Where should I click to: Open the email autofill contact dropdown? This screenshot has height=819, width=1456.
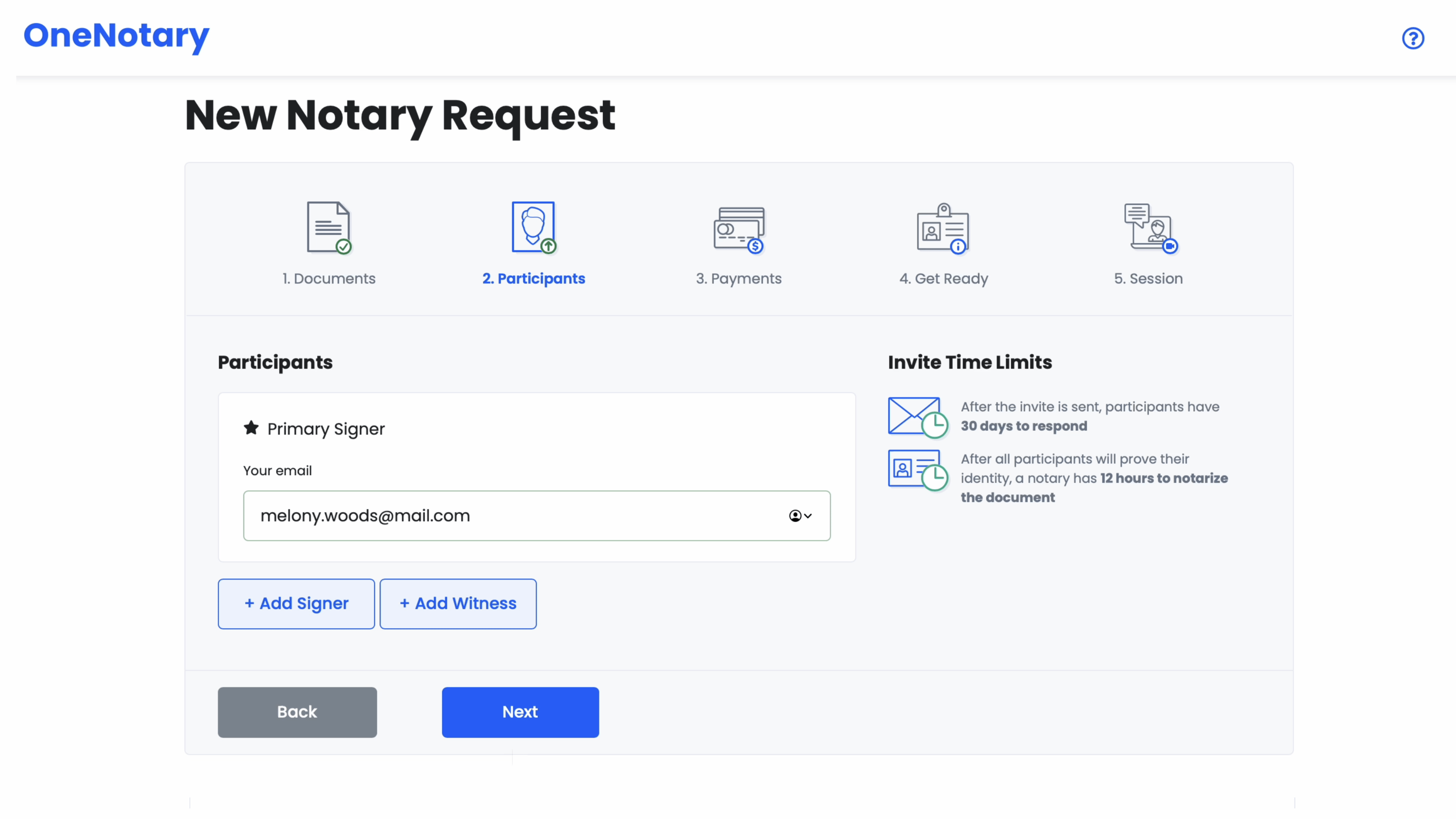click(800, 516)
